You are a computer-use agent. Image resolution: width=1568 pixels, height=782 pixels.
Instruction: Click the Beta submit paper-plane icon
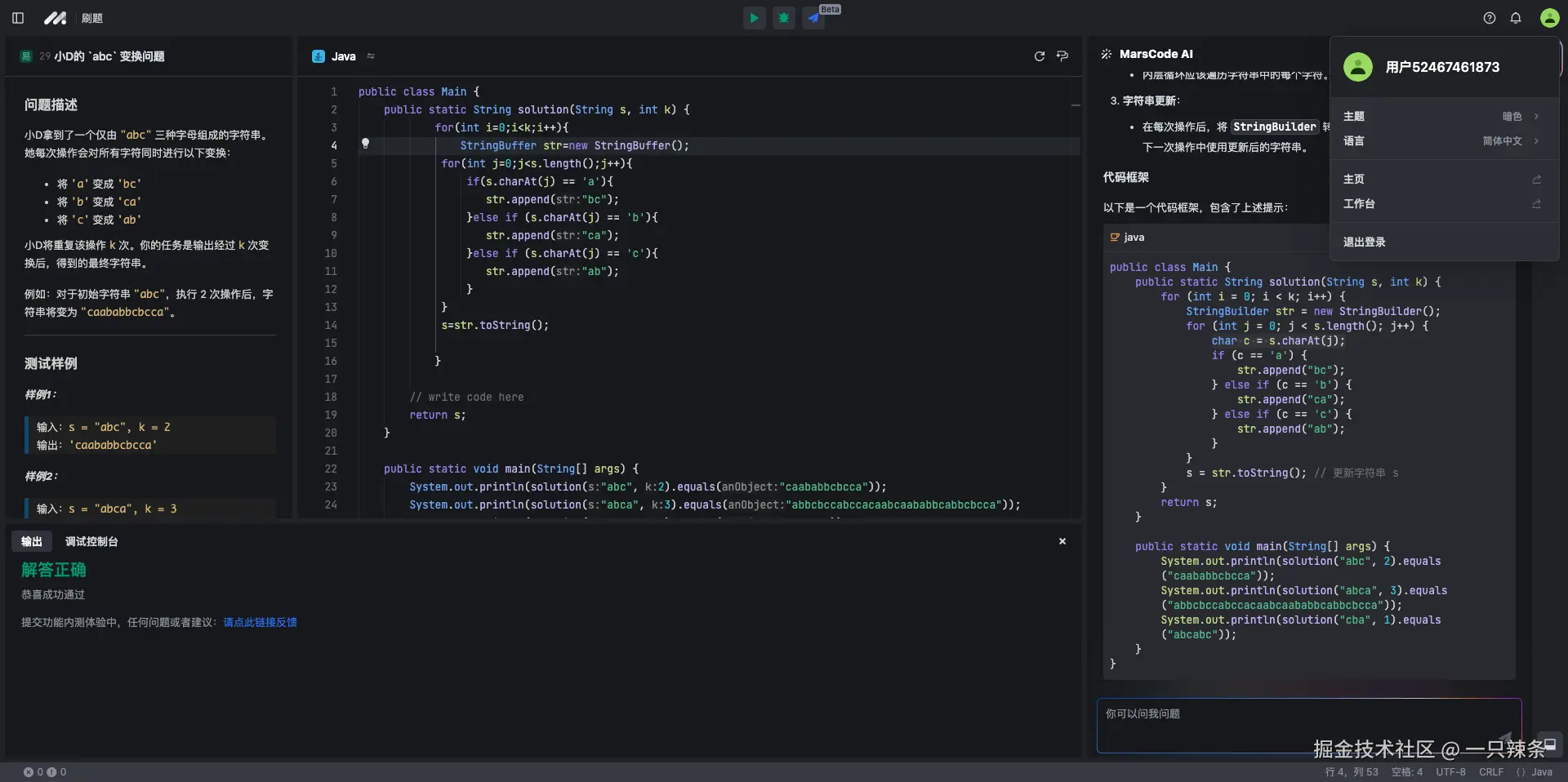pyautogui.click(x=813, y=18)
